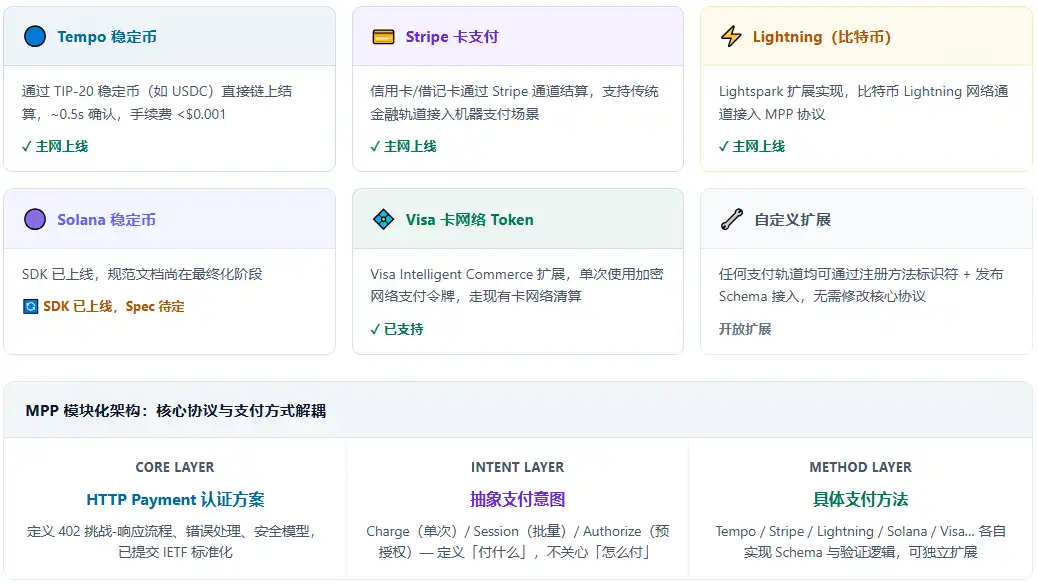
Task: Click the MPP 模块化架构 section header
Action: click(x=175, y=411)
